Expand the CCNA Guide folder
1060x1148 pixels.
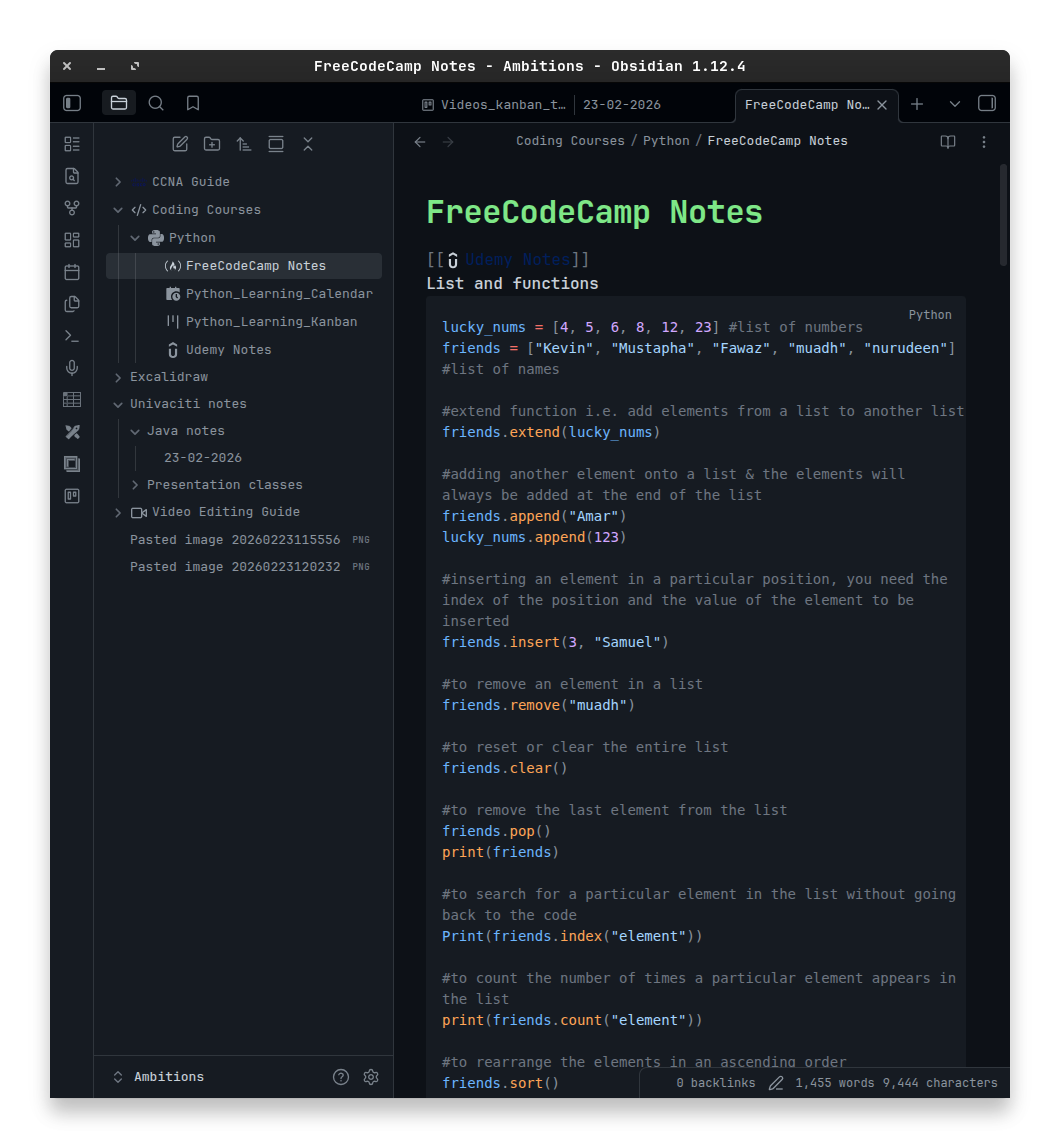tap(117, 181)
